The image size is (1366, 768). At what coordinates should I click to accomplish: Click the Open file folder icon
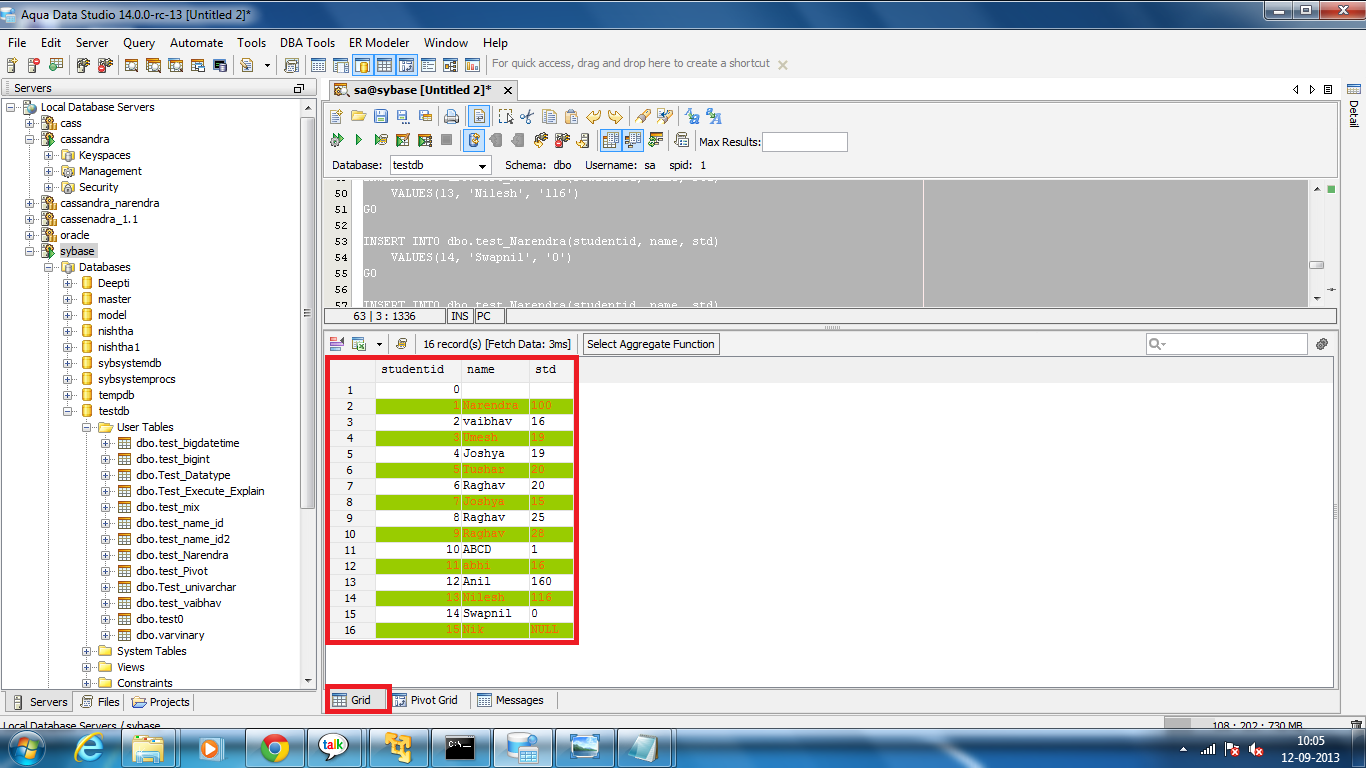359,116
